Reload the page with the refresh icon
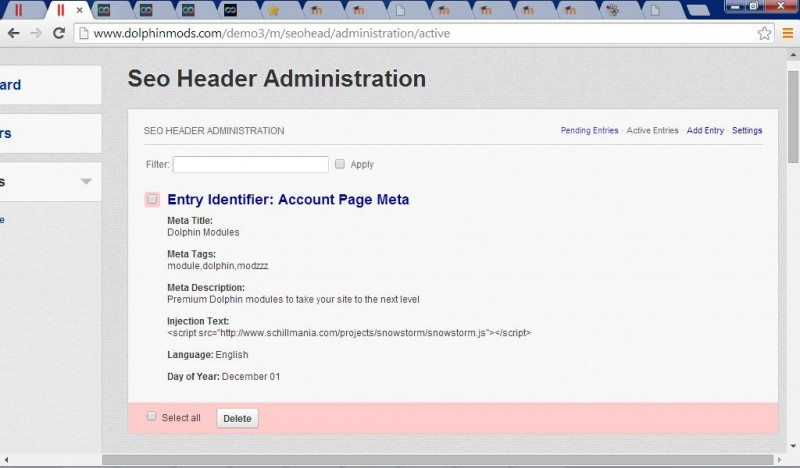Viewport: 800px width, 468px height. tap(59, 33)
